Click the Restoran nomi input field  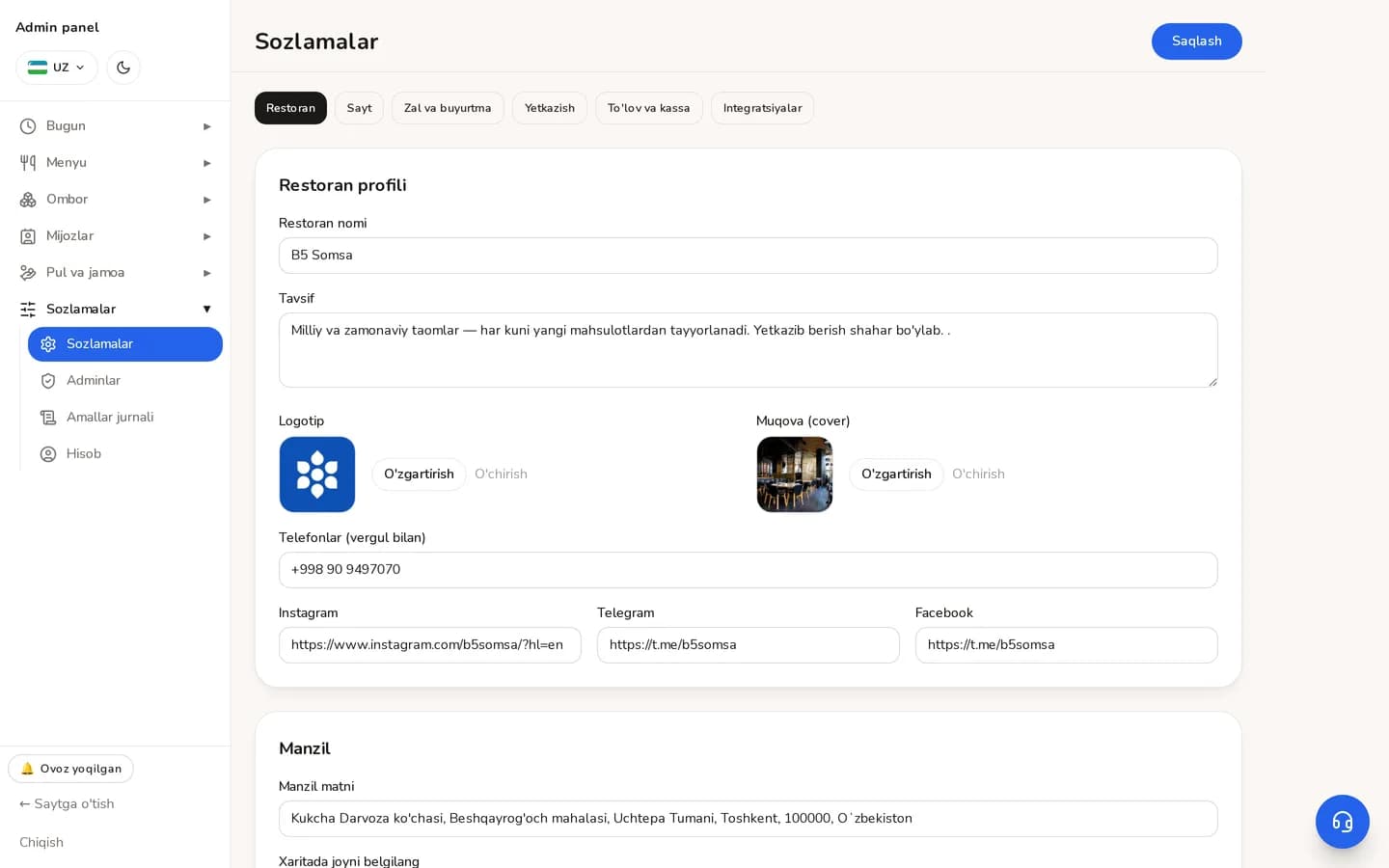[x=749, y=256]
